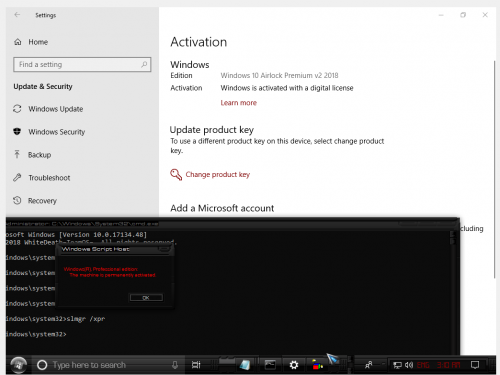Close the Settings window

pyautogui.click(x=485, y=15)
